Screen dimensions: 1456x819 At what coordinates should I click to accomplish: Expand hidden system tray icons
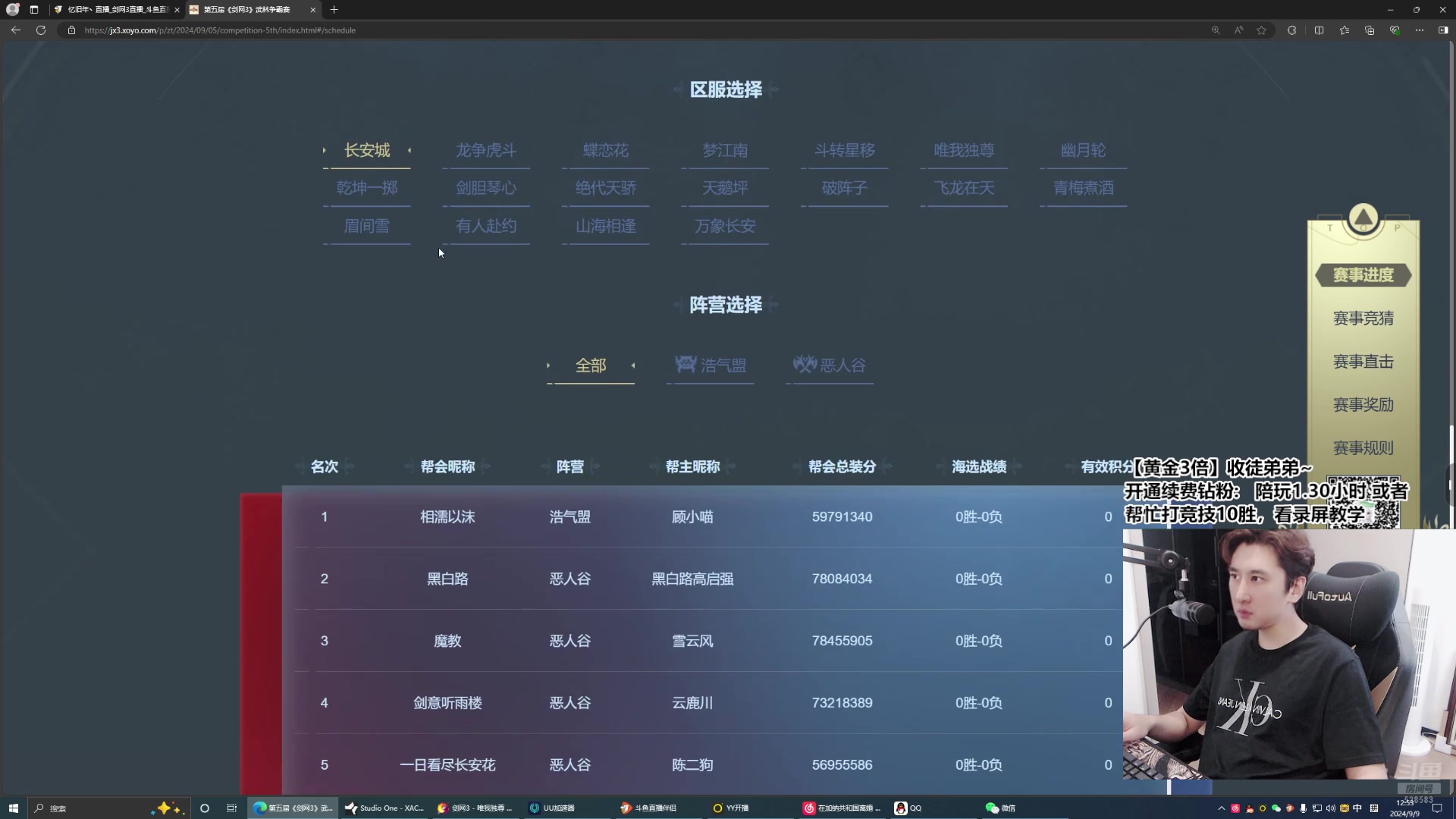1222,808
